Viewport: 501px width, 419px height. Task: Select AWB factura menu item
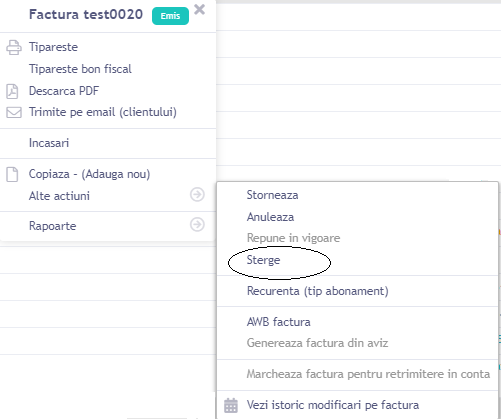click(279, 322)
